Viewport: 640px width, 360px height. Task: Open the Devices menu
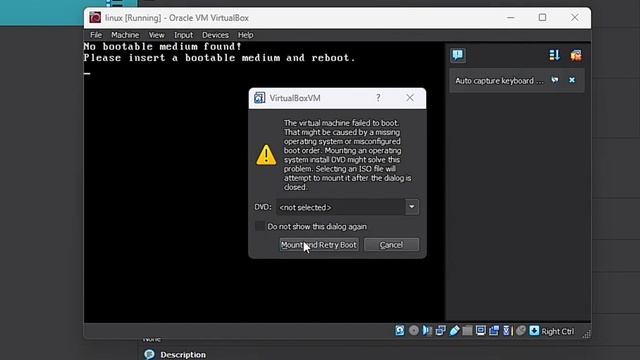[215, 35]
